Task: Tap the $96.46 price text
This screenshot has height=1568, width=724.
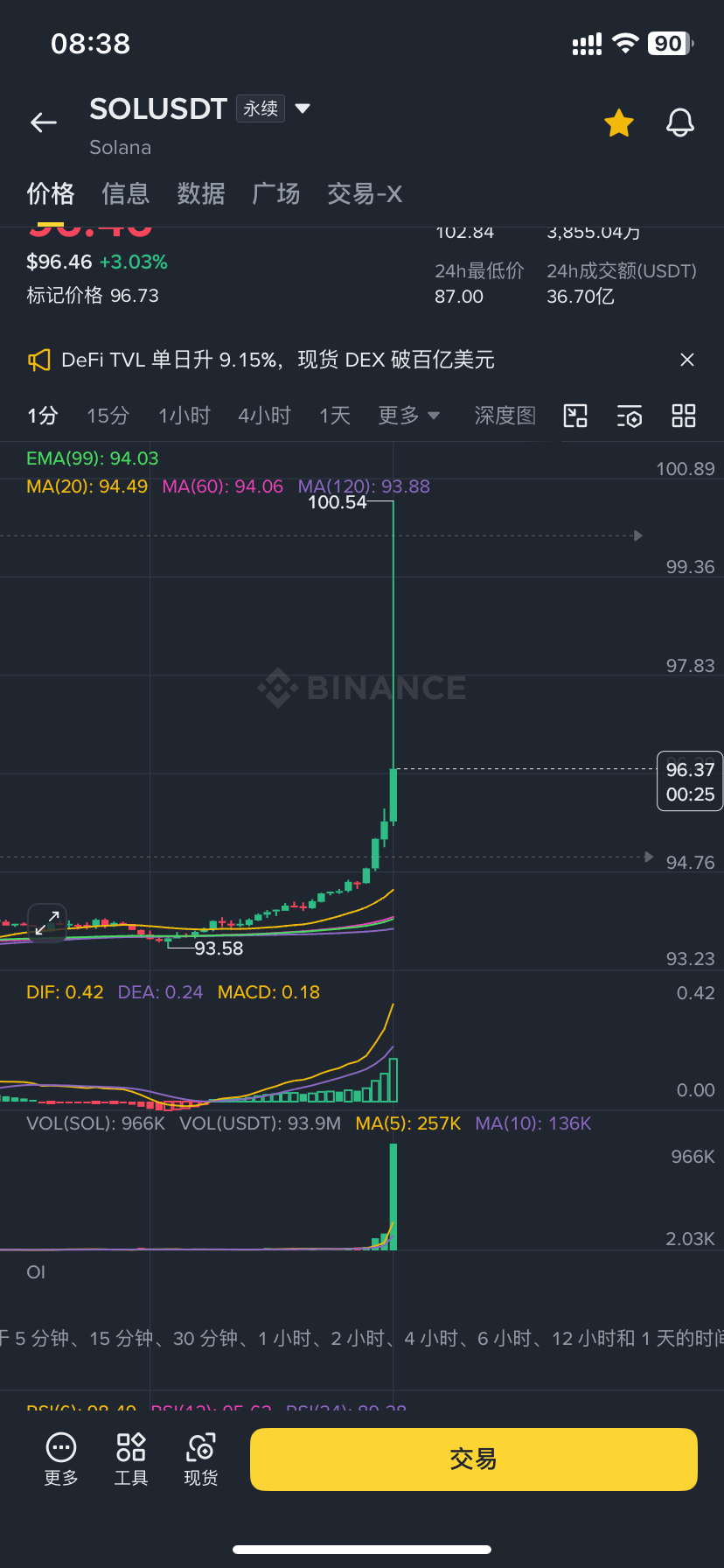Action: pos(59,262)
